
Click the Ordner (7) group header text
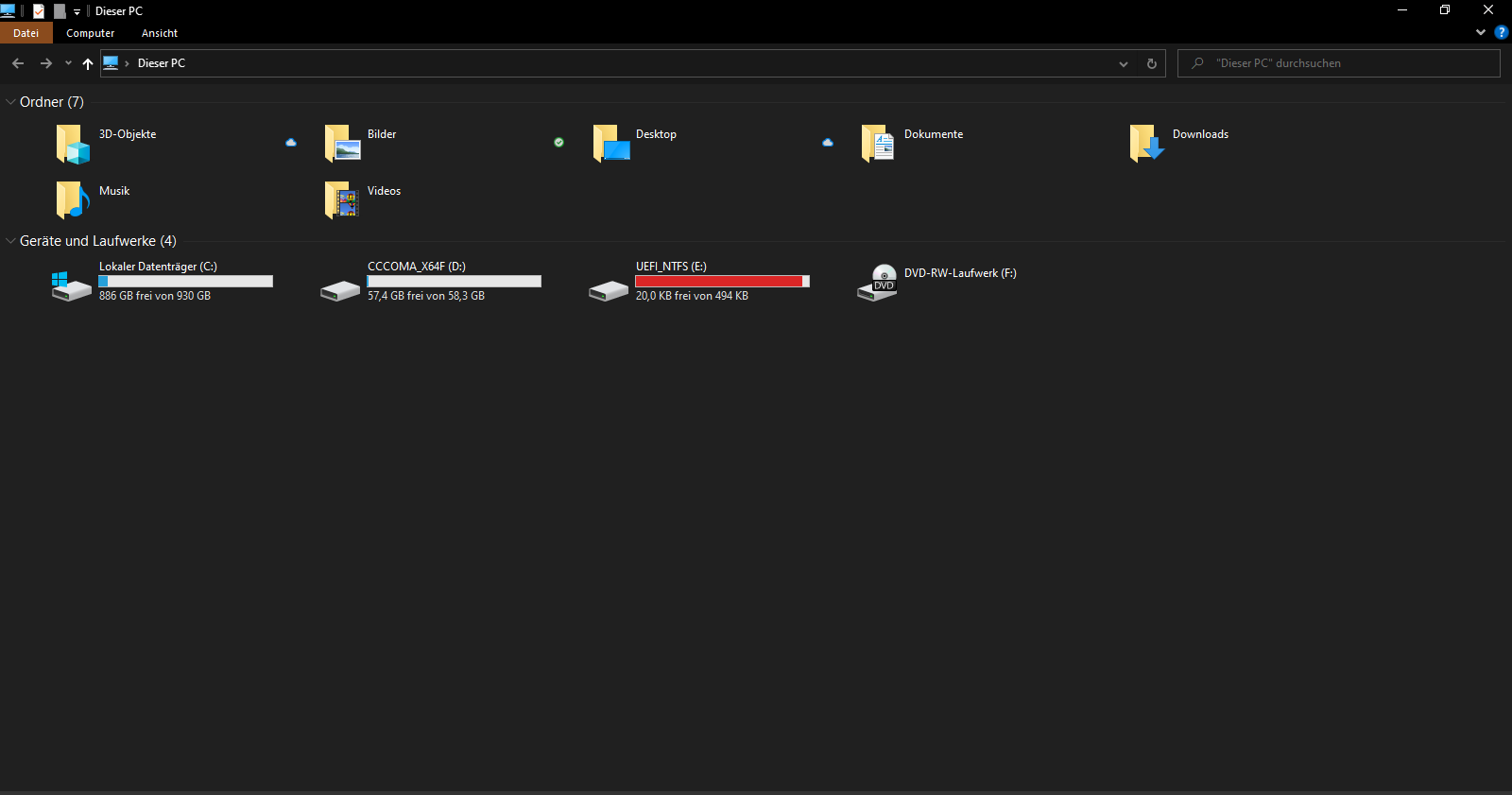[52, 102]
